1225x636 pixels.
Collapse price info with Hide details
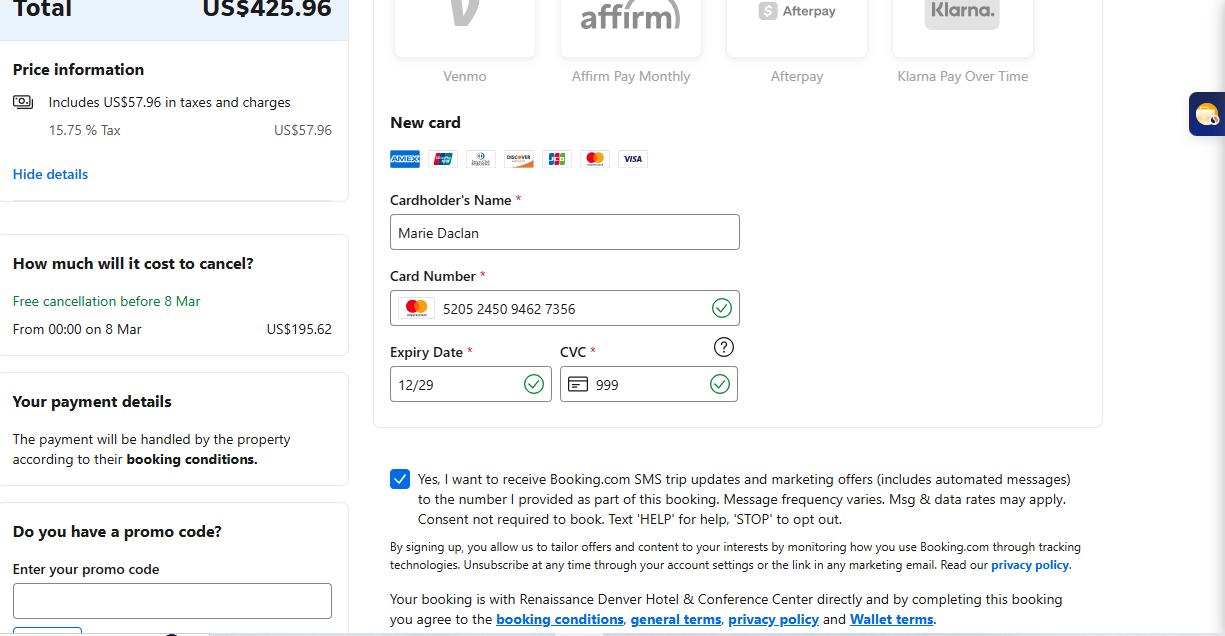[x=50, y=174]
